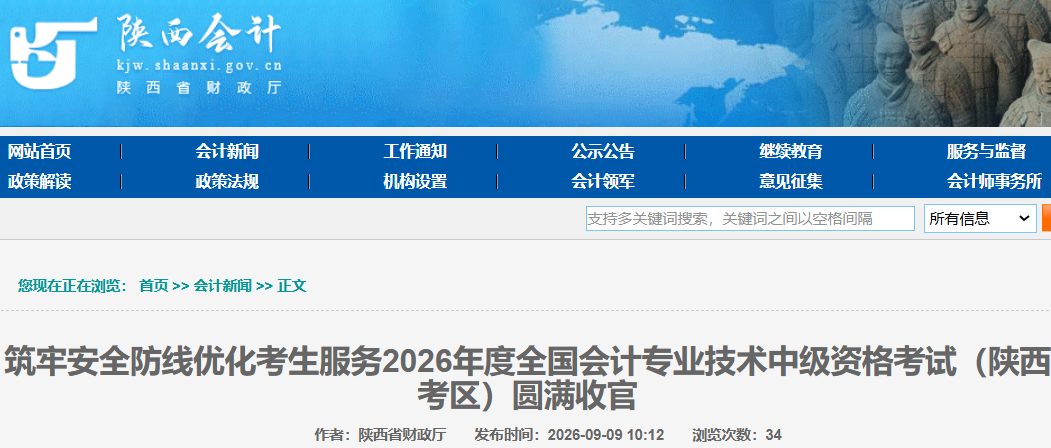The image size is (1051, 448).
Task: Open 服务与监督 menu item
Action: coord(986,152)
